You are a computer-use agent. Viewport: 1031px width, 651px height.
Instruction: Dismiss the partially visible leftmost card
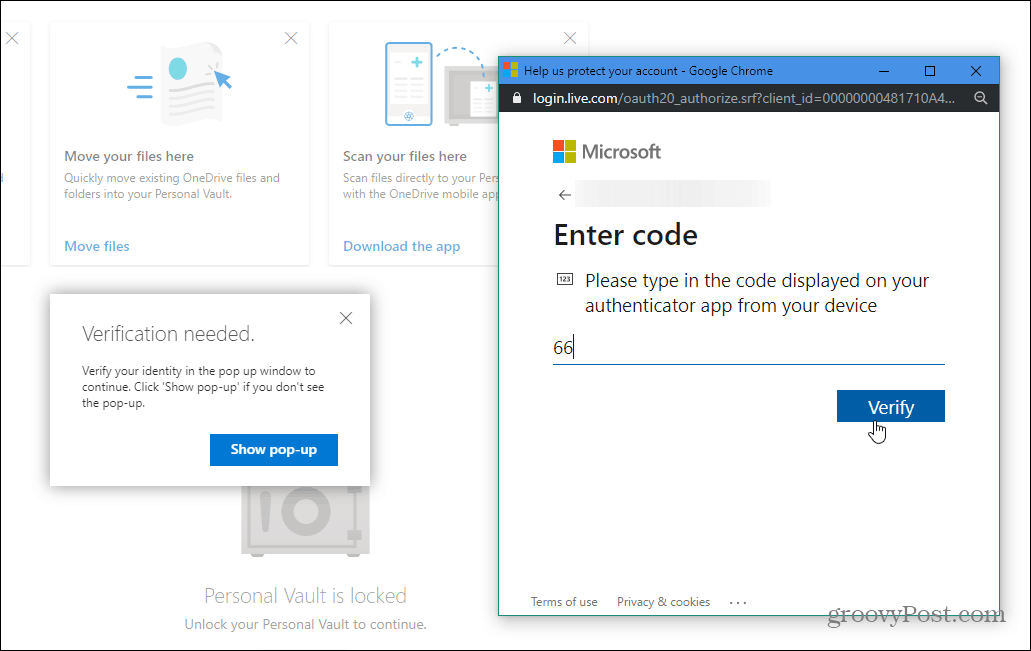point(12,38)
